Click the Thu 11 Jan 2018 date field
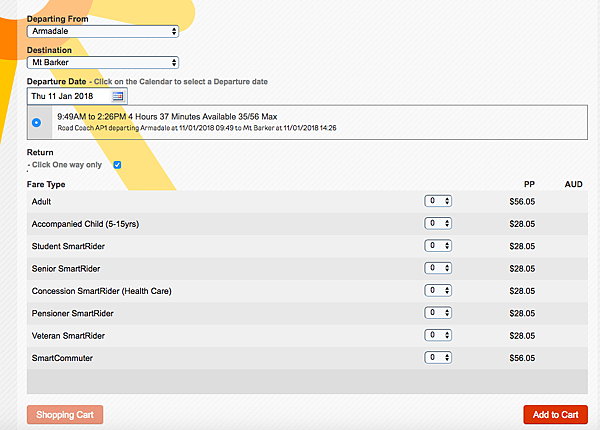 point(77,96)
